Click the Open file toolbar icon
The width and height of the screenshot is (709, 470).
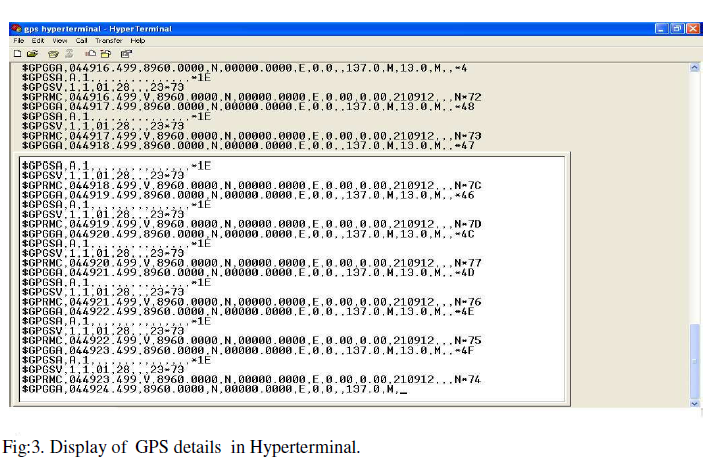(32, 54)
